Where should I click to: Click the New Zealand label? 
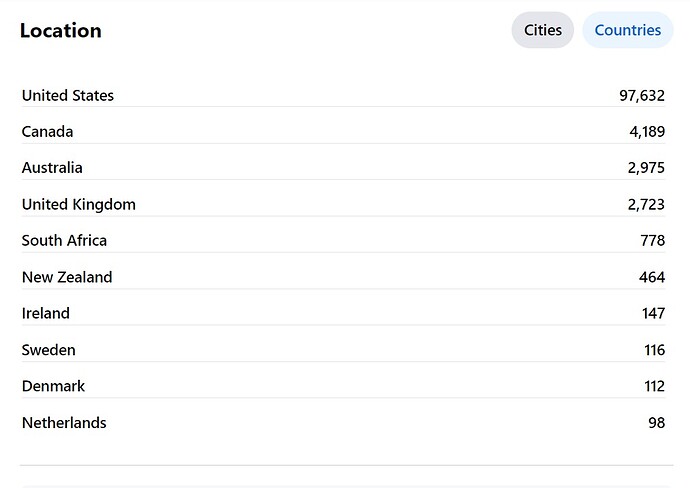coord(67,277)
